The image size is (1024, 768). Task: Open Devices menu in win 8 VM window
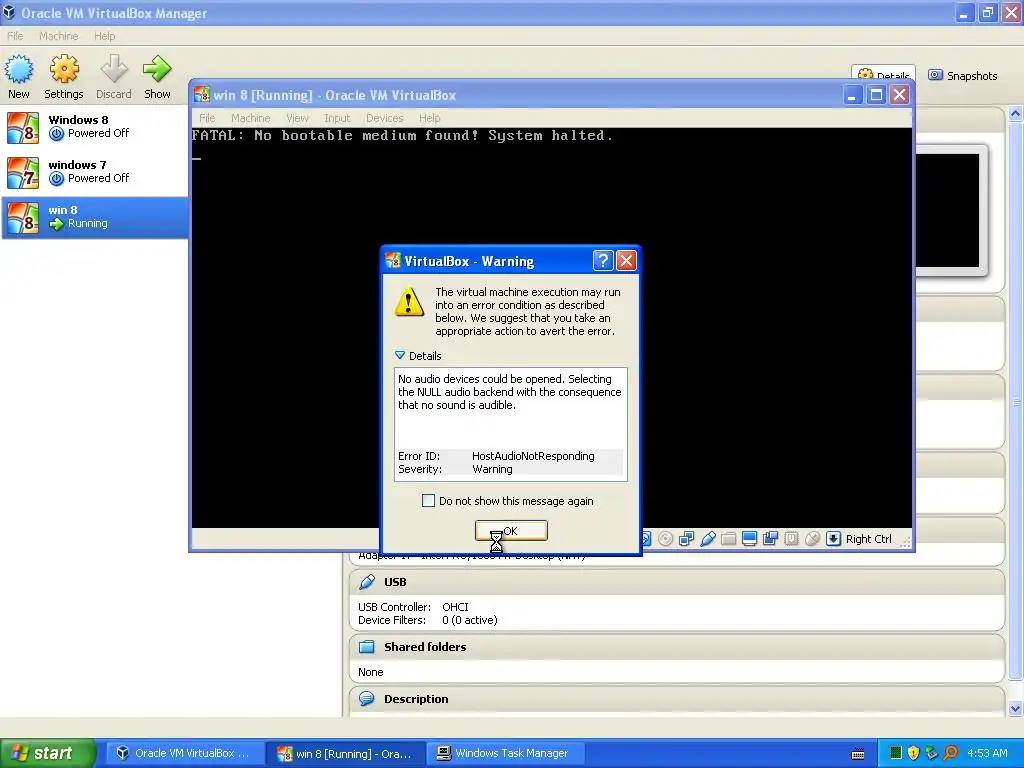pos(385,118)
